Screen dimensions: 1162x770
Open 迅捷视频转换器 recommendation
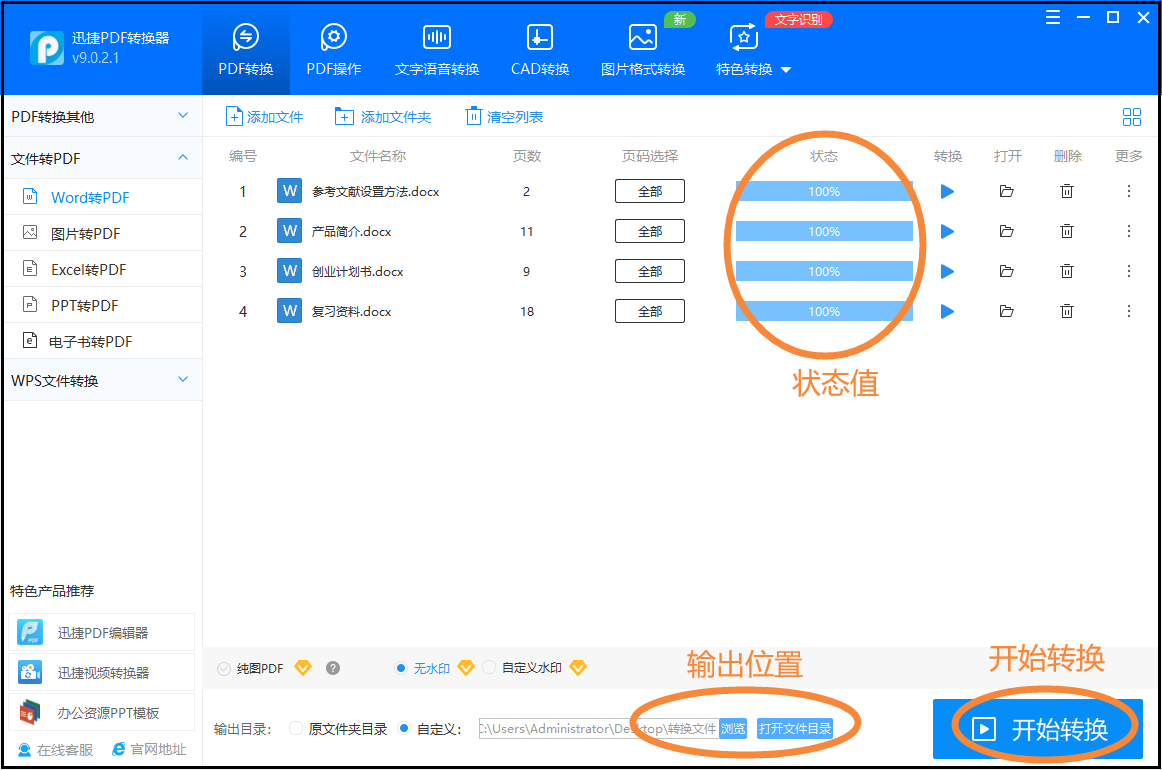(102, 672)
